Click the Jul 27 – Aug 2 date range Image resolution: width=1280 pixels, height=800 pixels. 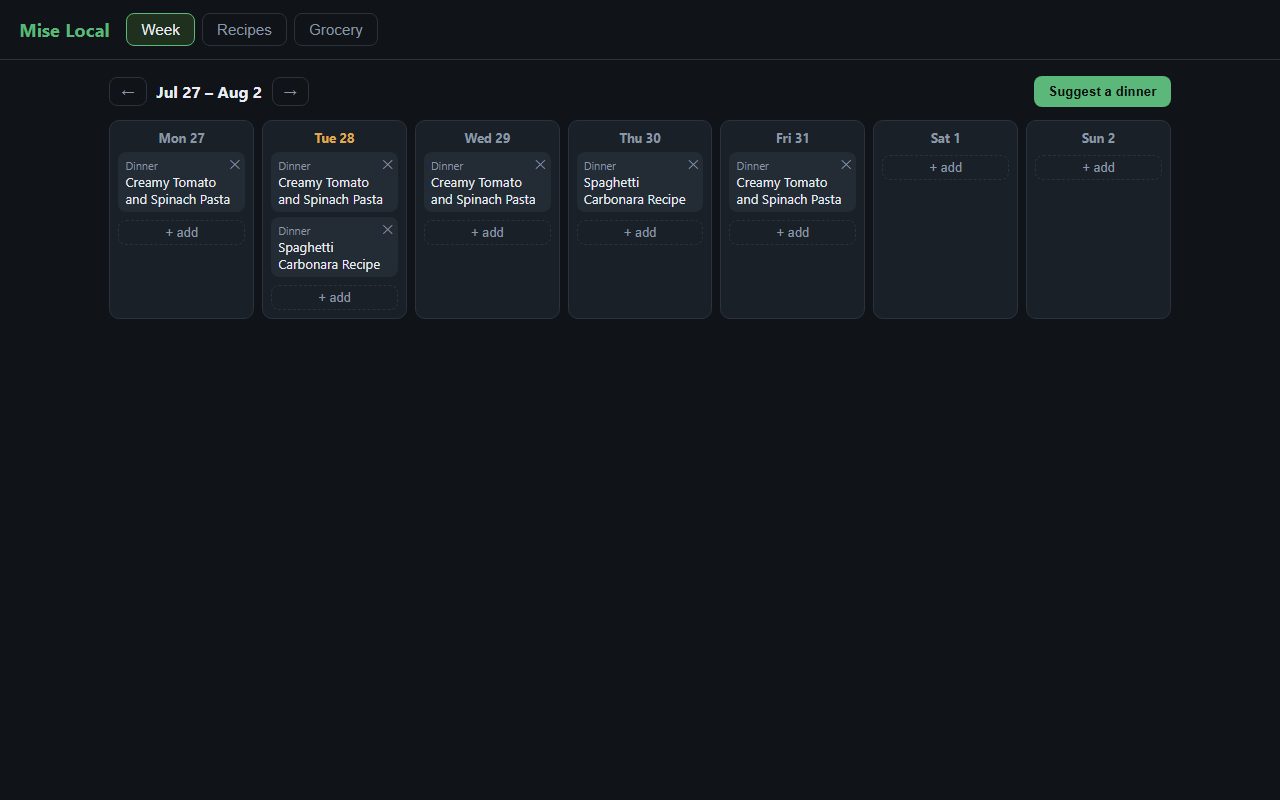209,92
